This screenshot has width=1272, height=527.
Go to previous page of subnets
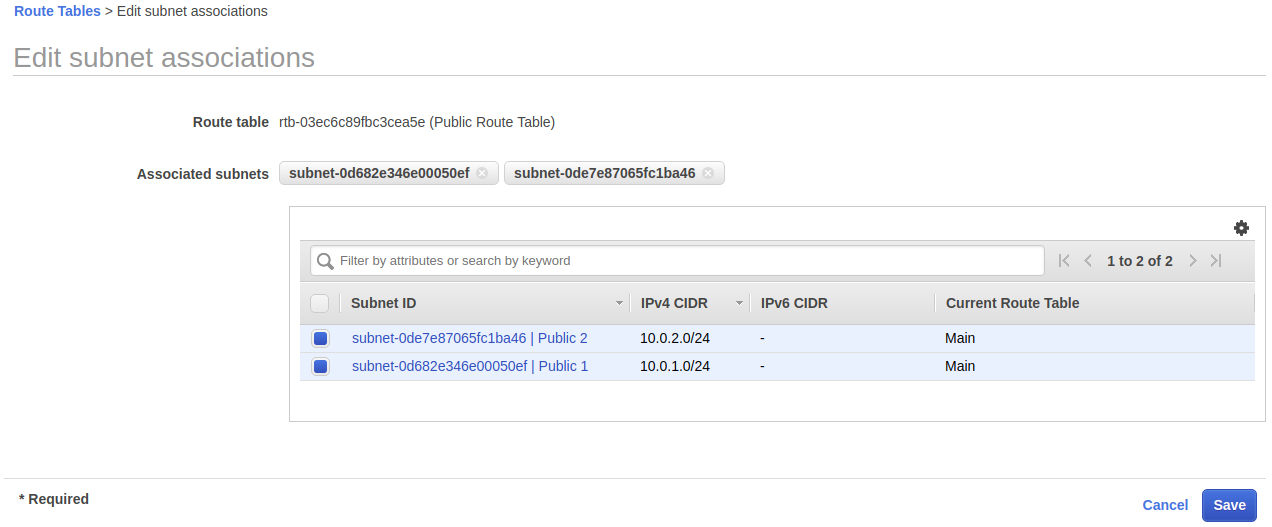1088,261
